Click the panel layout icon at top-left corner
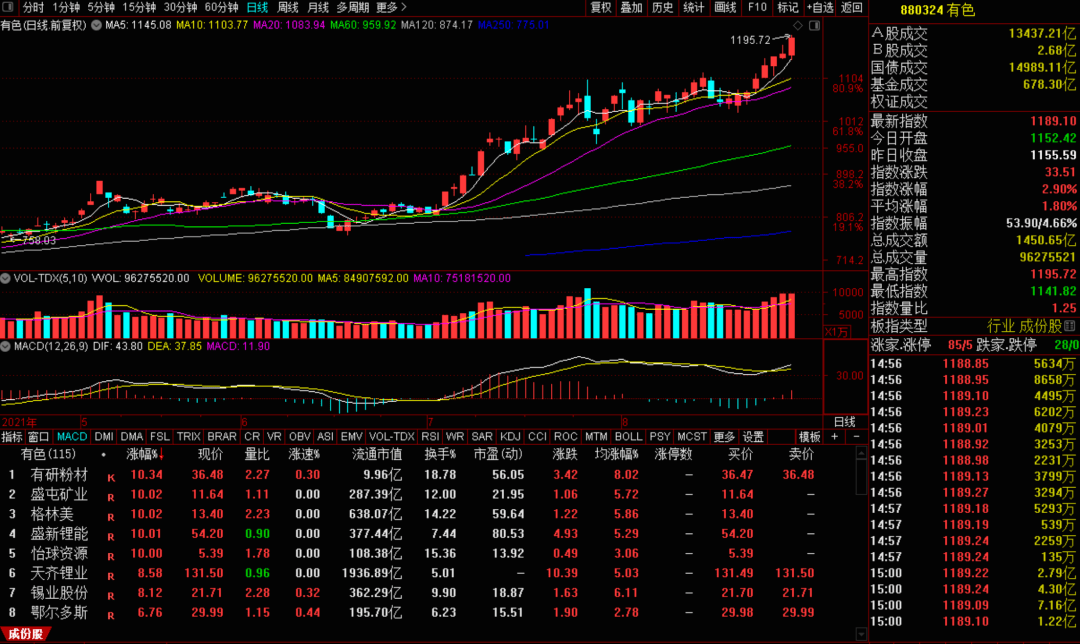This screenshot has height=644, width=1080. 8,7
